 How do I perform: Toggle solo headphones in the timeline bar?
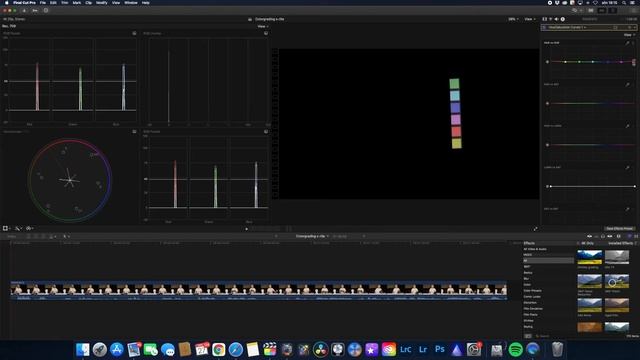603,236
